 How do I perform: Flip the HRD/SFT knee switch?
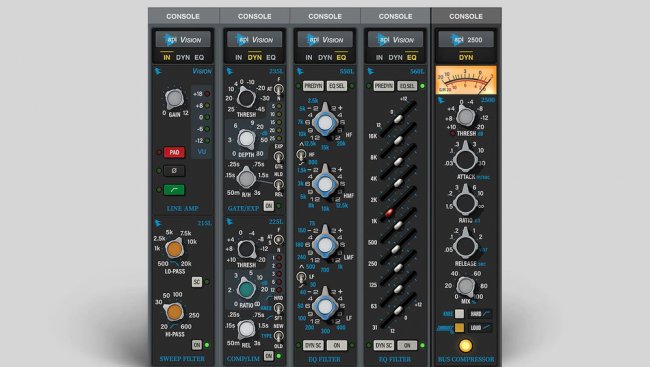[279, 308]
